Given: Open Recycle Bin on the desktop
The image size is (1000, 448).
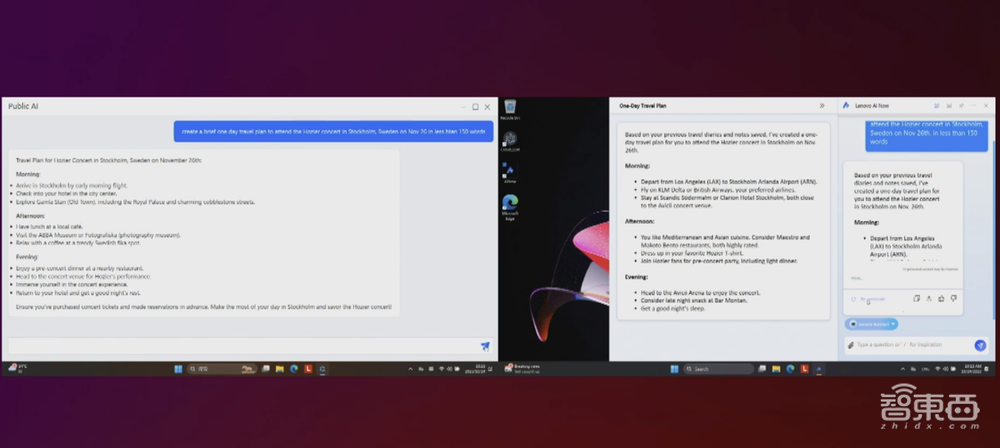Looking at the screenshot, I should pos(511,109).
